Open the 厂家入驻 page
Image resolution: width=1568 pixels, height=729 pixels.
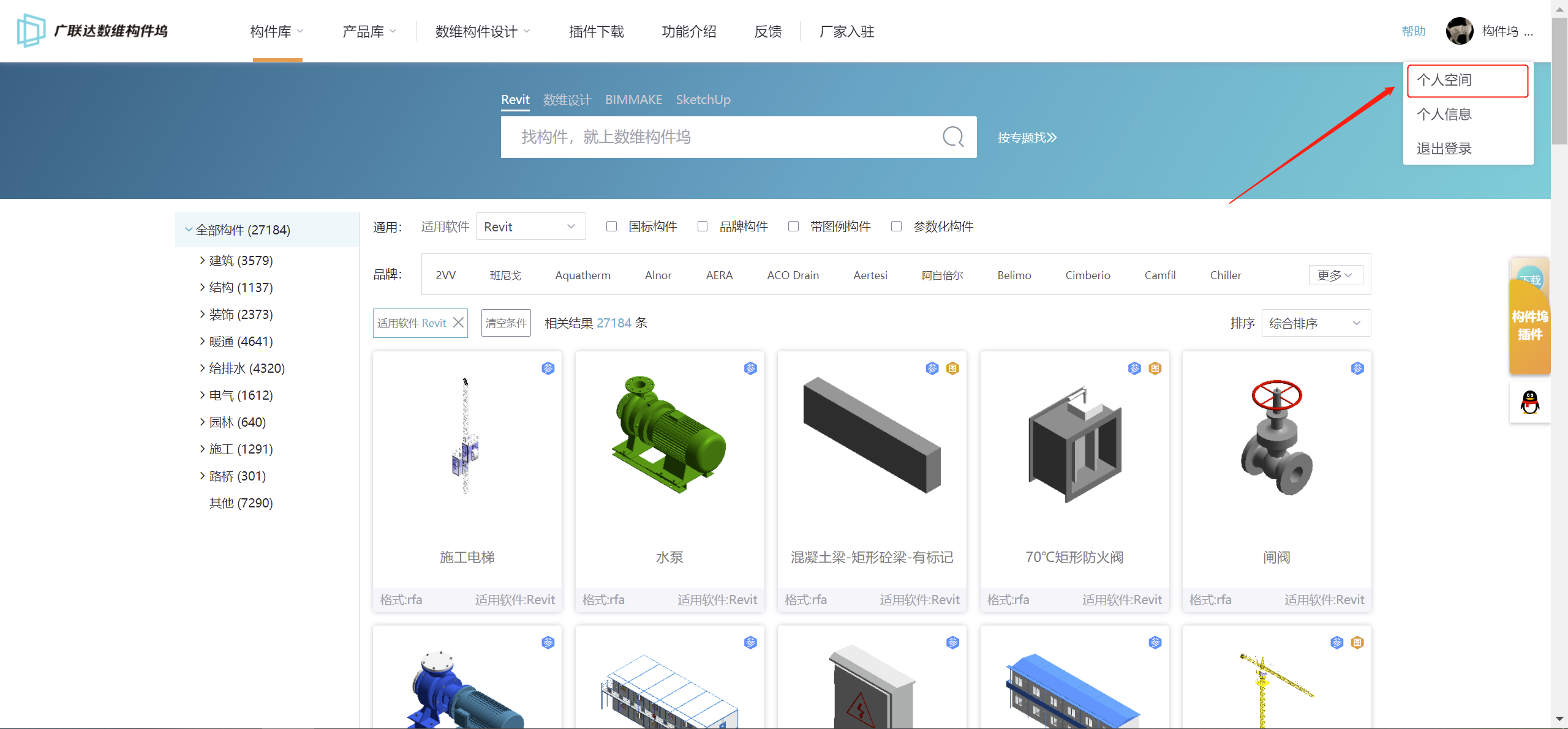pyautogui.click(x=847, y=31)
